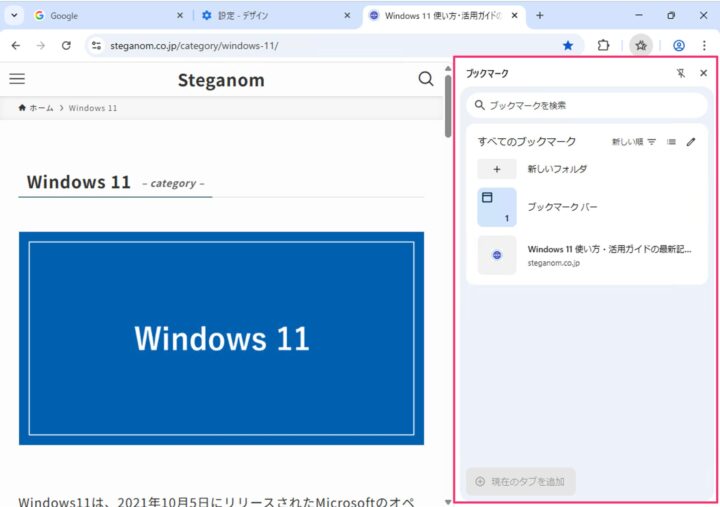
Task: Open the 新しい順 sort dropdown
Action: click(634, 142)
